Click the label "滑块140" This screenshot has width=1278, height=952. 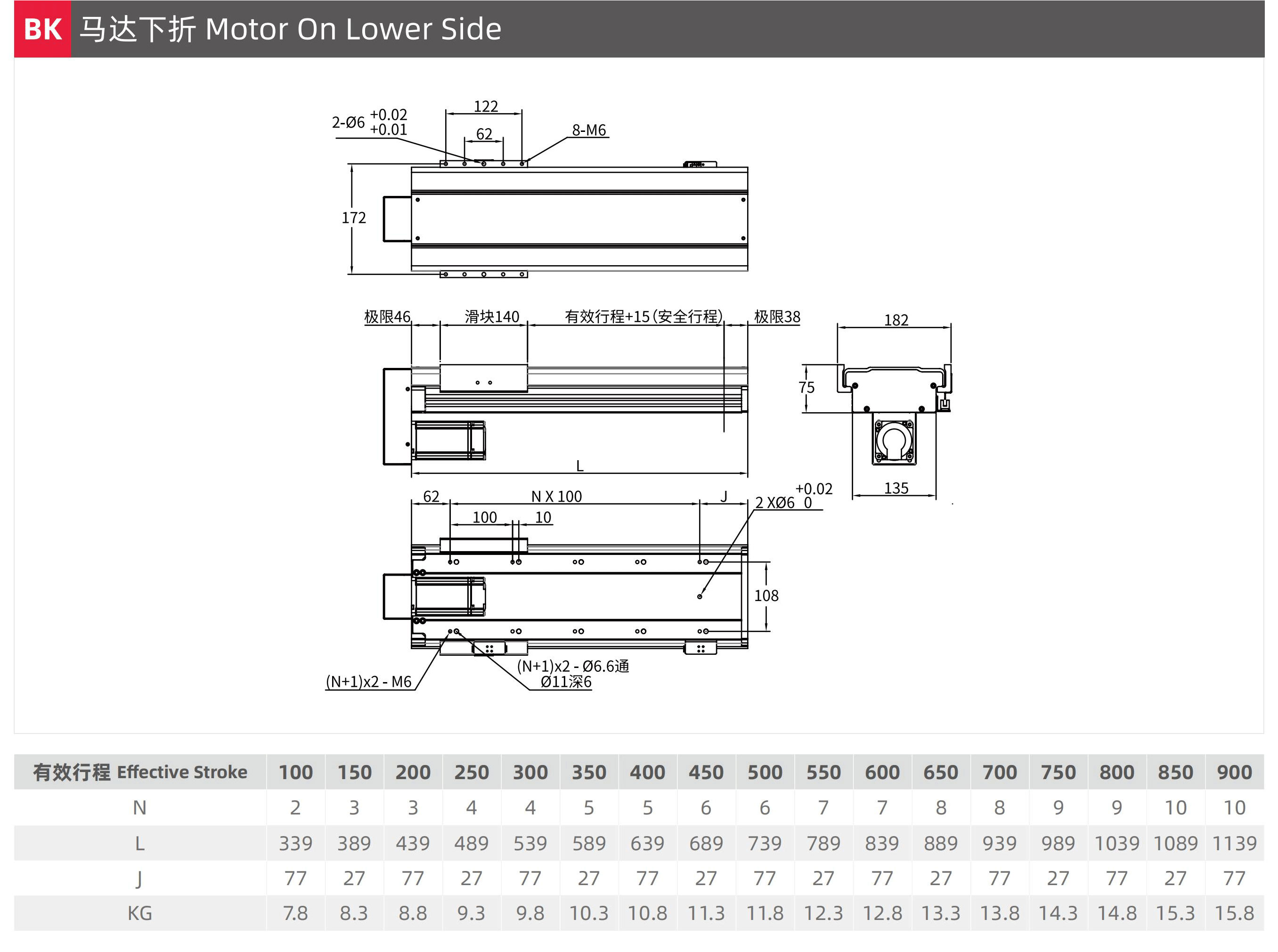[492, 317]
